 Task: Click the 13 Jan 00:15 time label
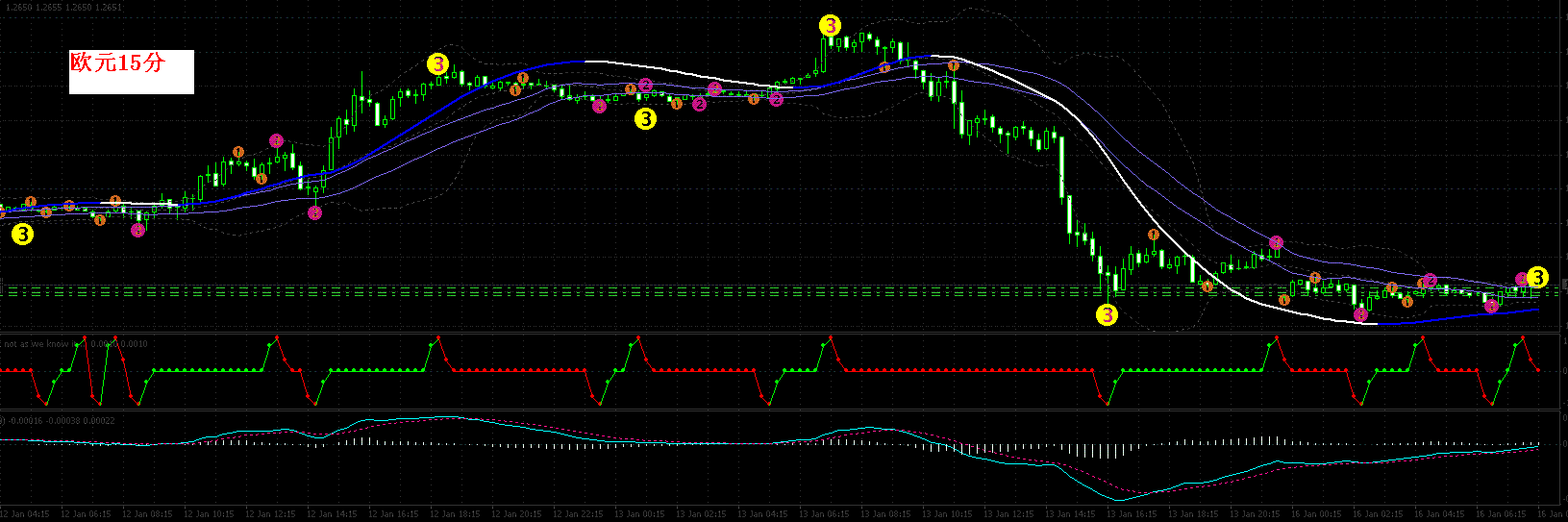pos(639,514)
